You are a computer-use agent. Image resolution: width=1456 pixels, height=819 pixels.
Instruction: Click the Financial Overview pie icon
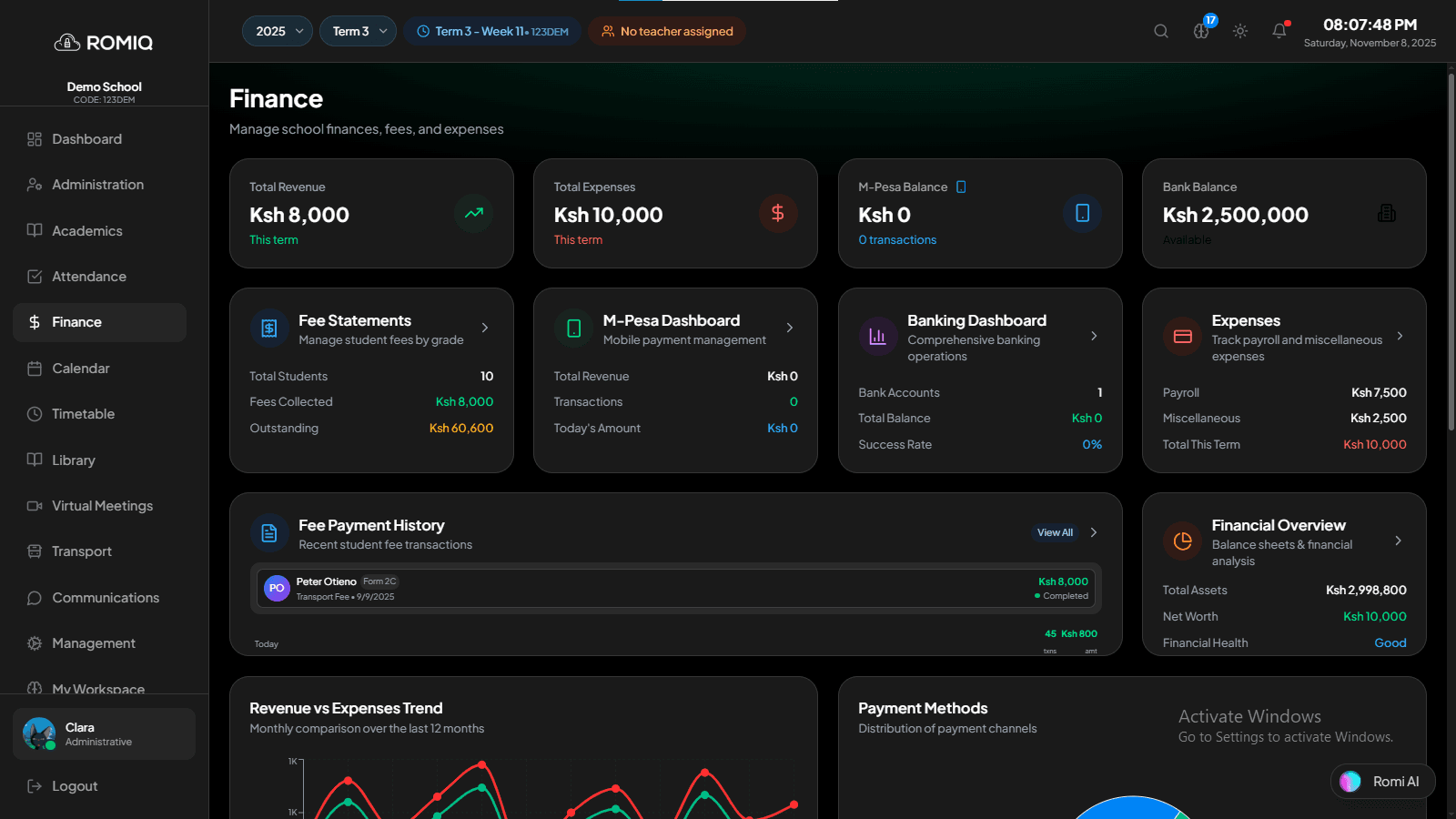pyautogui.click(x=1182, y=541)
